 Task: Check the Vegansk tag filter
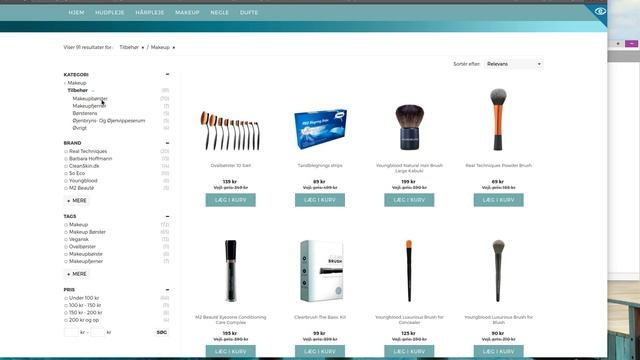pyautogui.click(x=66, y=240)
